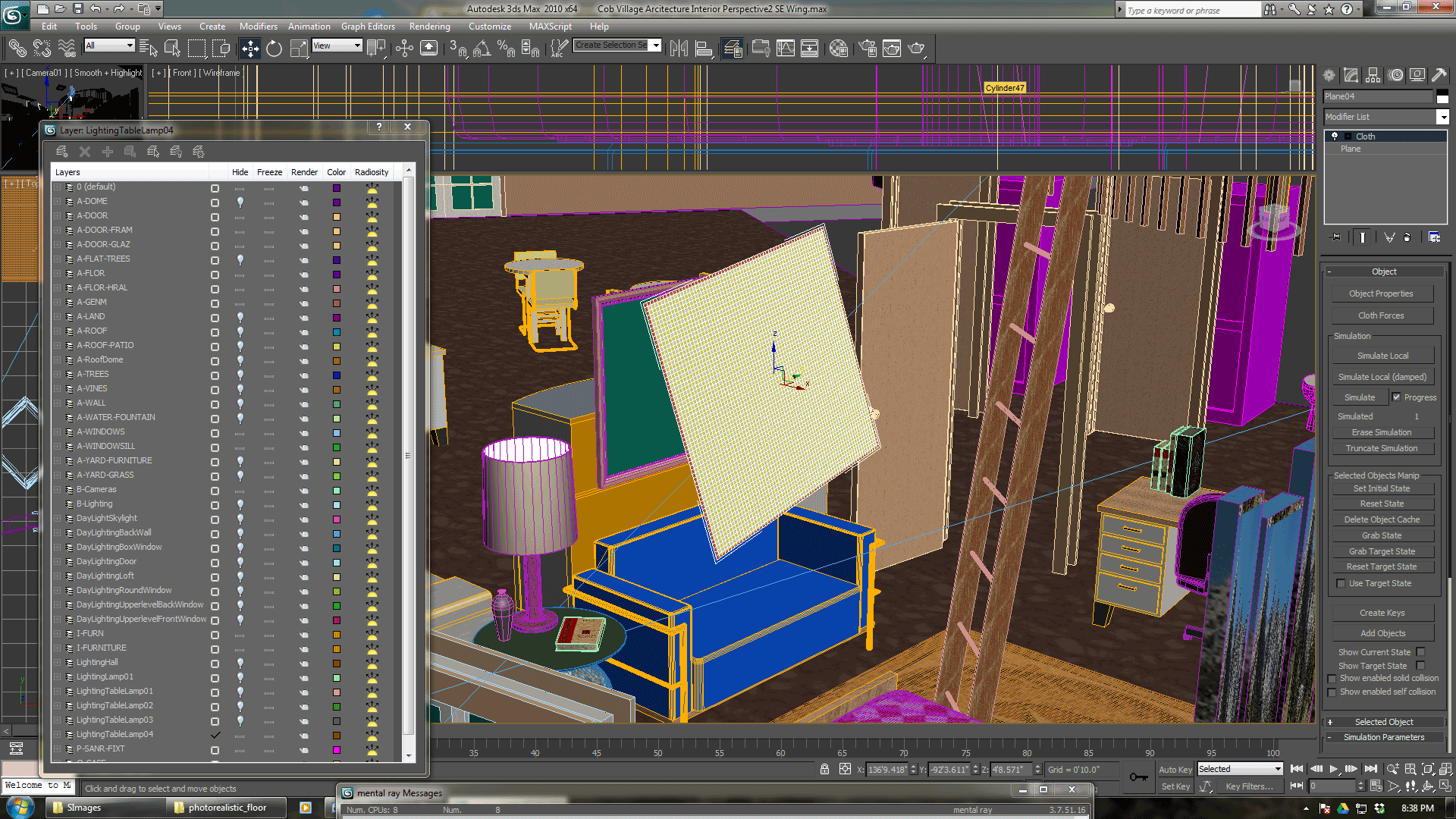Enable Show enabled solid collision checkbox
The width and height of the screenshot is (1456, 819).
point(1332,679)
